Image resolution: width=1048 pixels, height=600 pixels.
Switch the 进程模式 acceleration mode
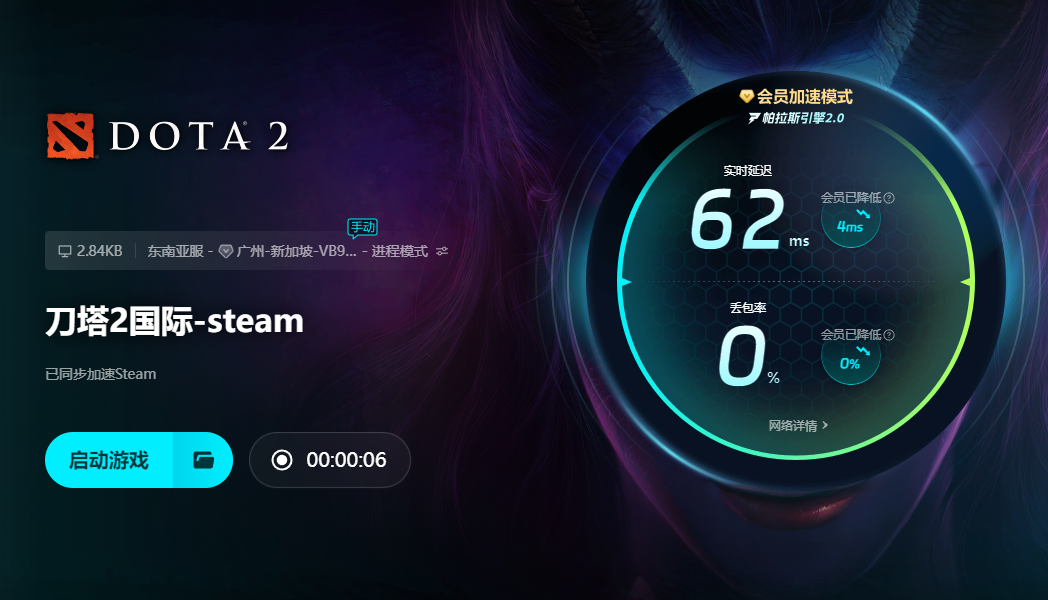click(x=400, y=251)
